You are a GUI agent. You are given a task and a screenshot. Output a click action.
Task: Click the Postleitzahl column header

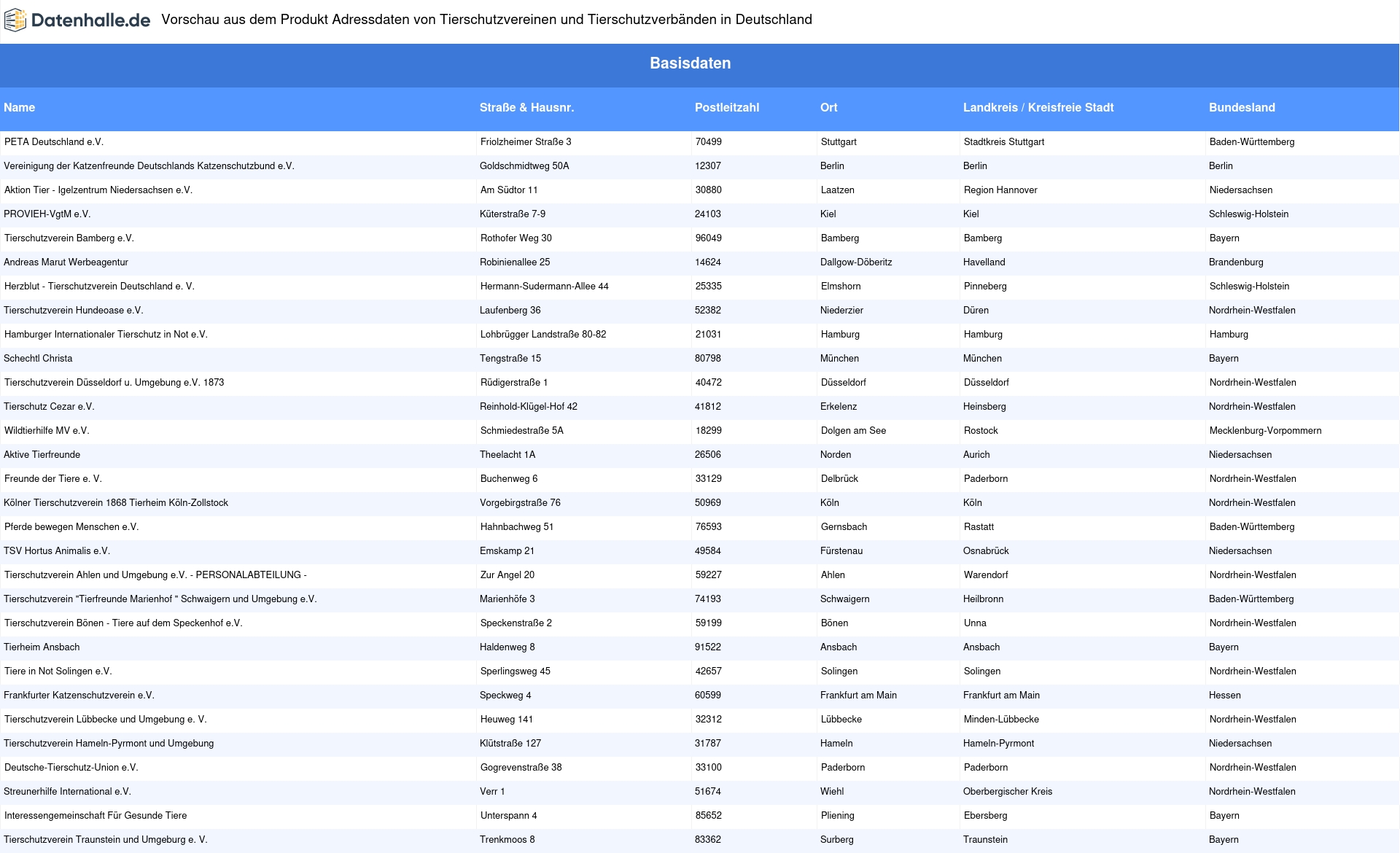(727, 107)
